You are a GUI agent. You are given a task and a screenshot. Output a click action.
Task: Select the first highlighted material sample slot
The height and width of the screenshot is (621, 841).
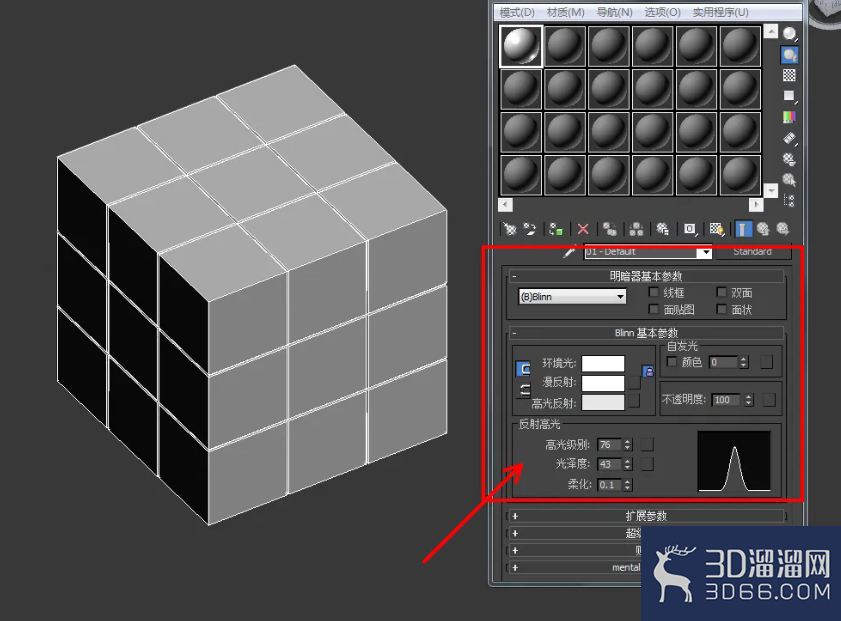521,46
